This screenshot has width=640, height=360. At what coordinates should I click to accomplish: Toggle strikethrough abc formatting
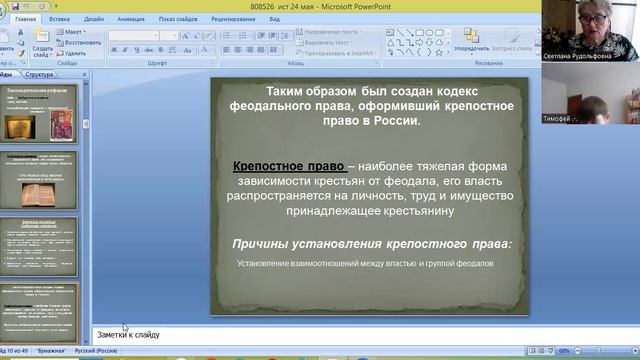(x=149, y=50)
